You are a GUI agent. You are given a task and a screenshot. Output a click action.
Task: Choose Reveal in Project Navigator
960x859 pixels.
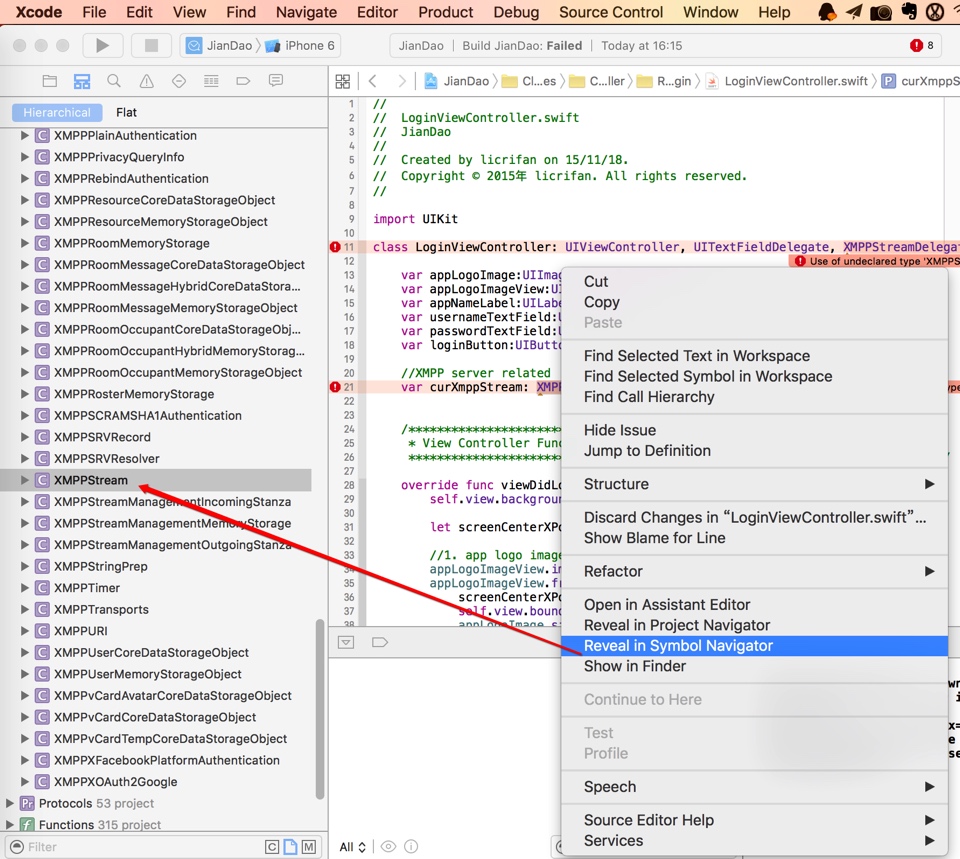754,625
